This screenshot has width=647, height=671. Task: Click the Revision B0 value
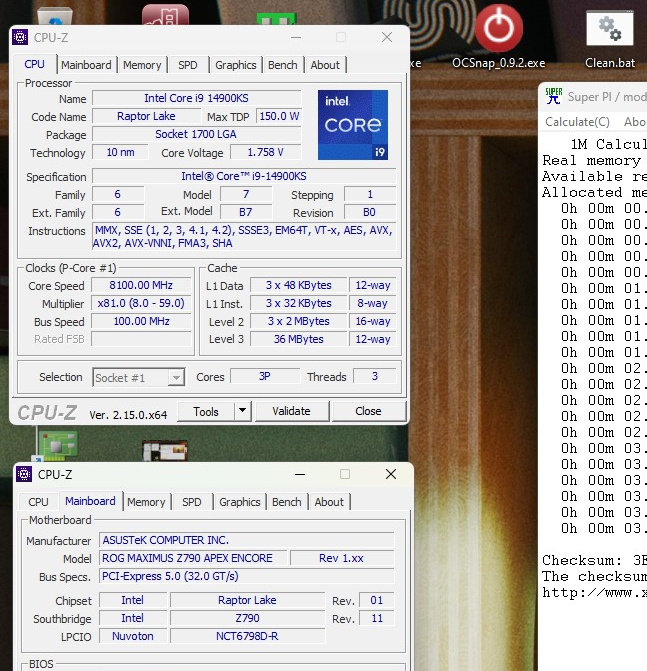click(369, 212)
